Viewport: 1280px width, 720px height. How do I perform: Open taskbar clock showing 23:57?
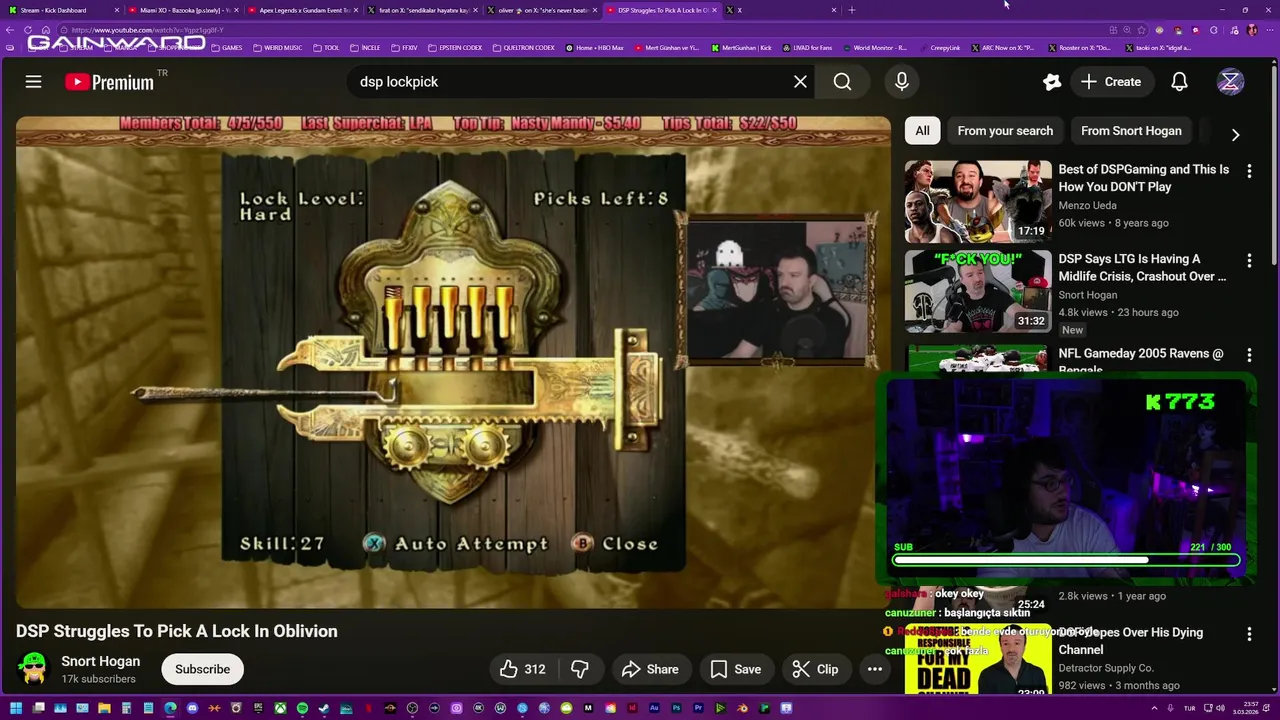[1244, 708]
